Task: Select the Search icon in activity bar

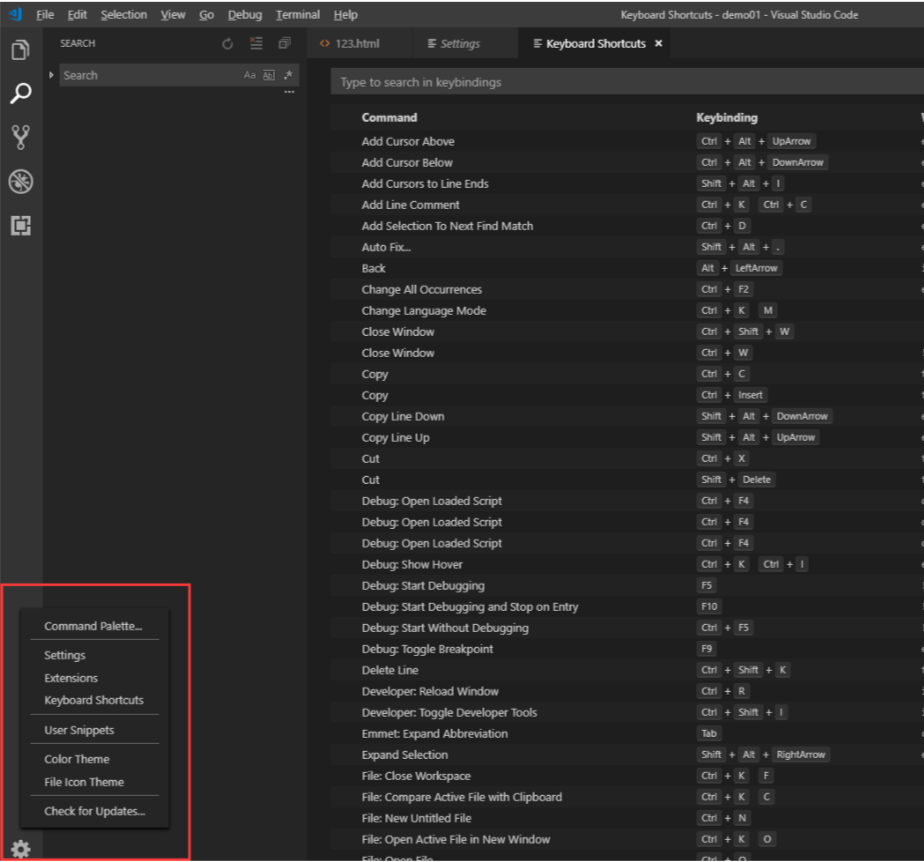Action: 21,93
